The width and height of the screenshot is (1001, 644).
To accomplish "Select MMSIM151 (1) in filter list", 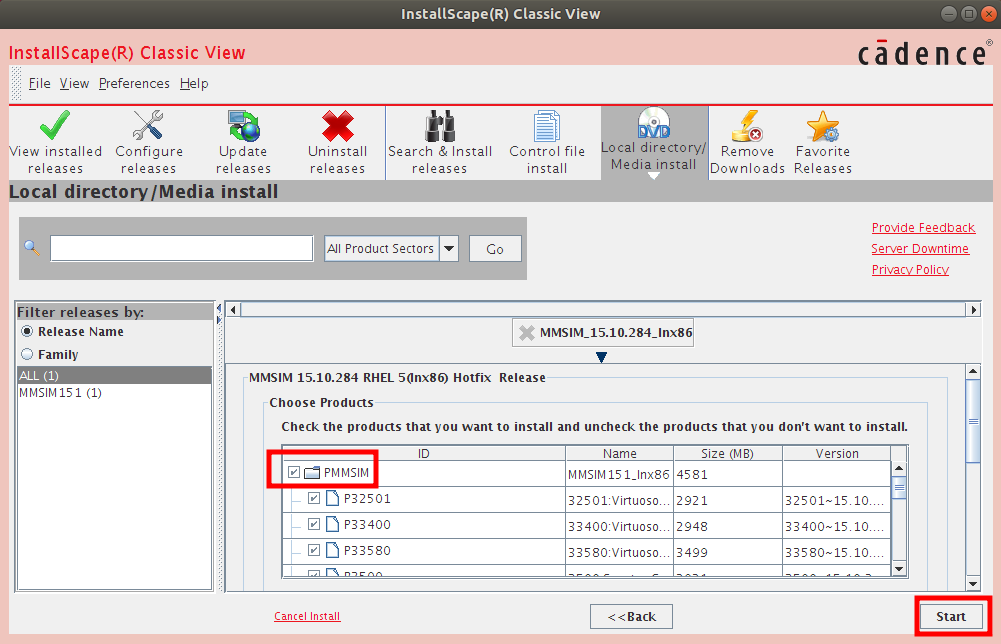I will [x=115, y=393].
